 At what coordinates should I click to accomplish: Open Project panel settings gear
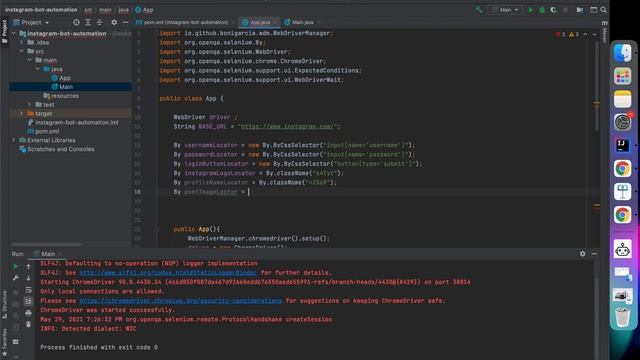(114, 22)
